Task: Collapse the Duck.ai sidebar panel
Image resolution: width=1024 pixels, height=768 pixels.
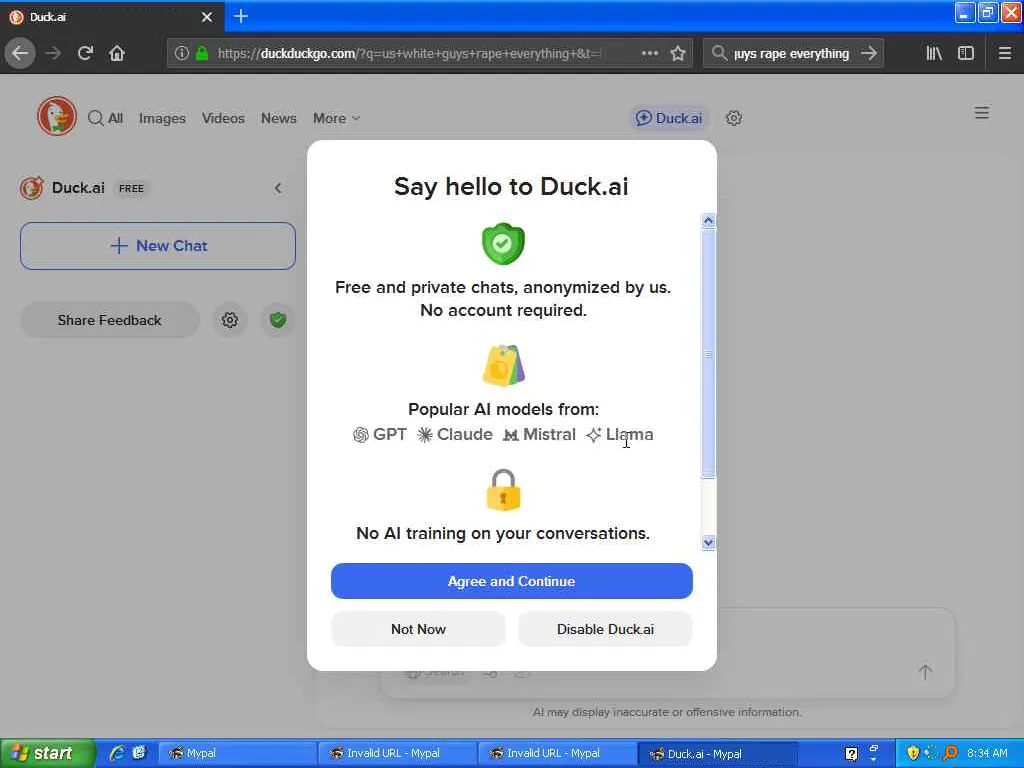Action: [x=278, y=188]
